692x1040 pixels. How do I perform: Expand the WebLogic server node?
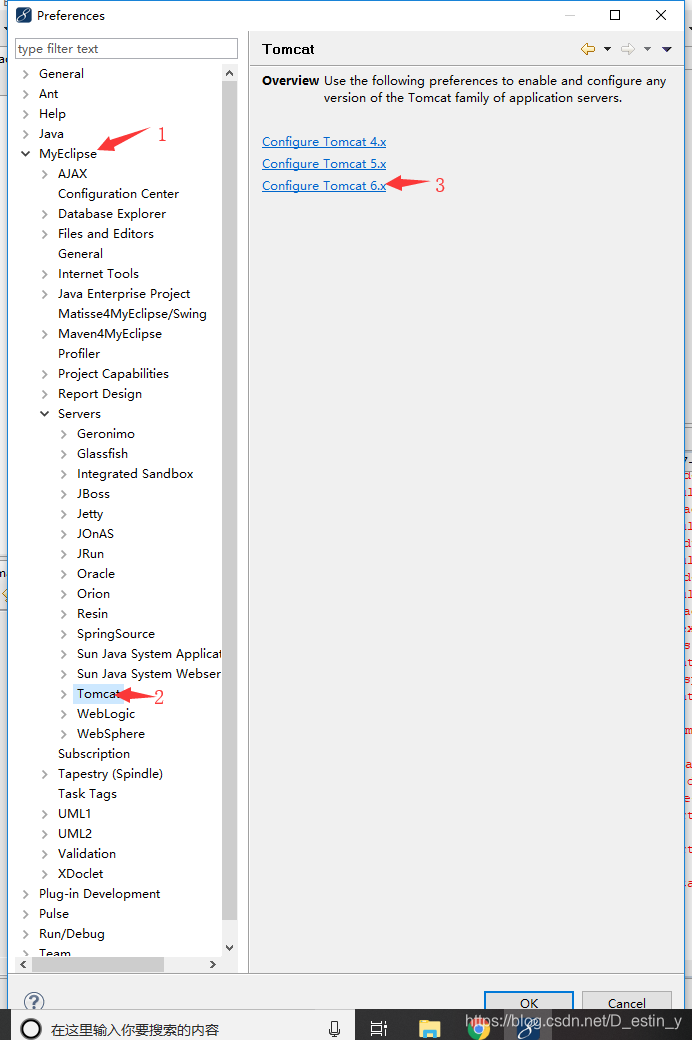pyautogui.click(x=63, y=714)
